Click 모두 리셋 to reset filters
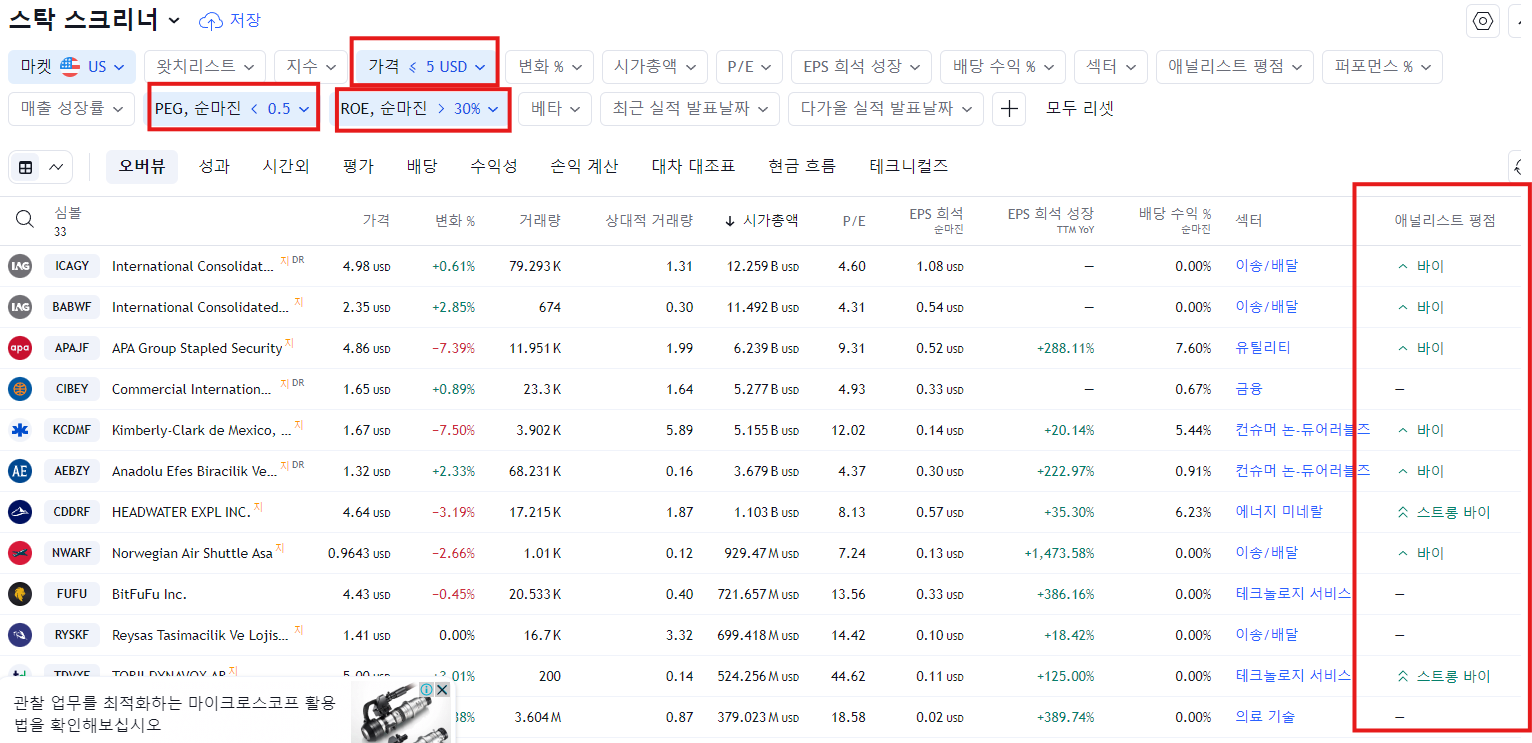This screenshot has width=1532, height=743. coord(1080,109)
